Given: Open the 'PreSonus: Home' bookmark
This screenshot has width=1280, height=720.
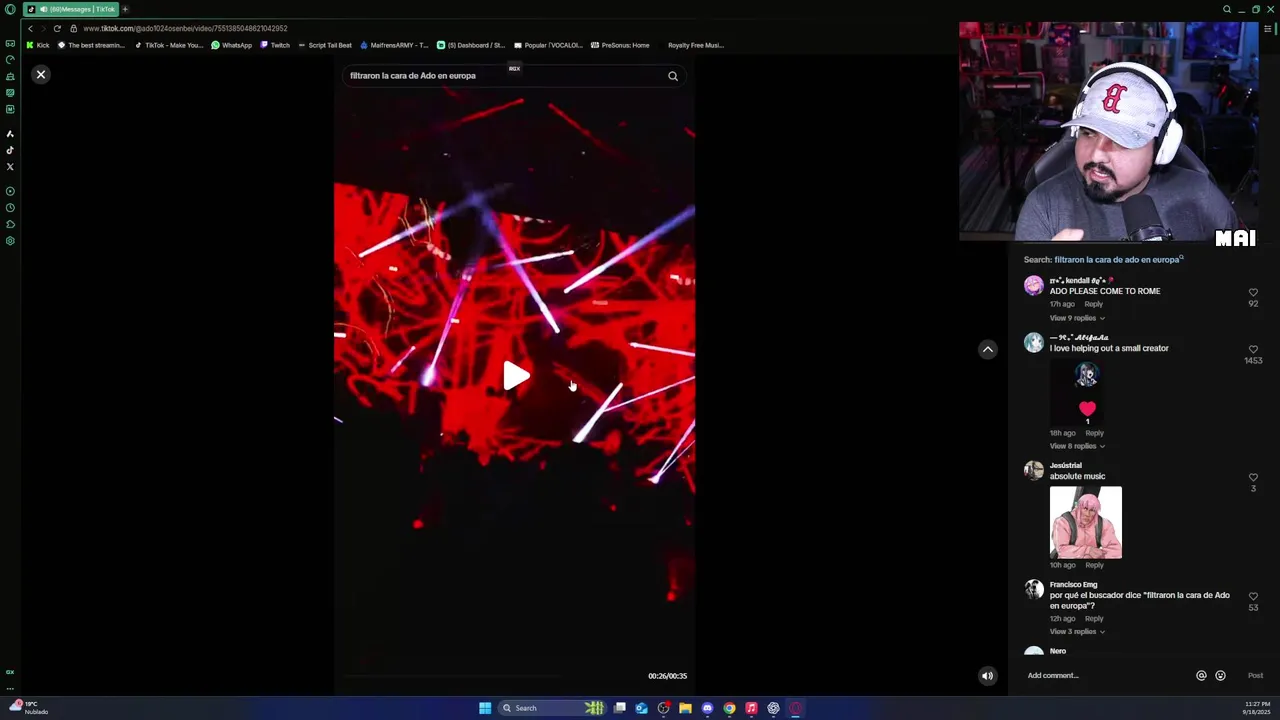Looking at the screenshot, I should pos(620,45).
